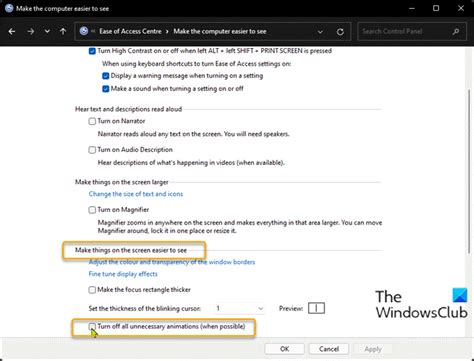Open recent locations chevron beside forward arrow
This screenshot has height=361, width=474.
tap(47, 31)
